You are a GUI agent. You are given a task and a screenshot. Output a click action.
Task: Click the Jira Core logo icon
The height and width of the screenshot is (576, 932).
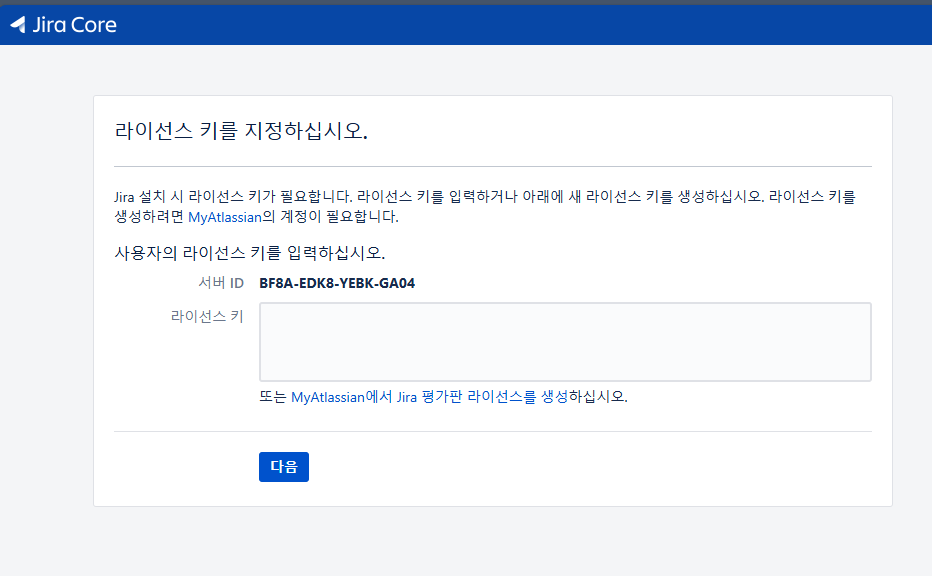(x=18, y=24)
